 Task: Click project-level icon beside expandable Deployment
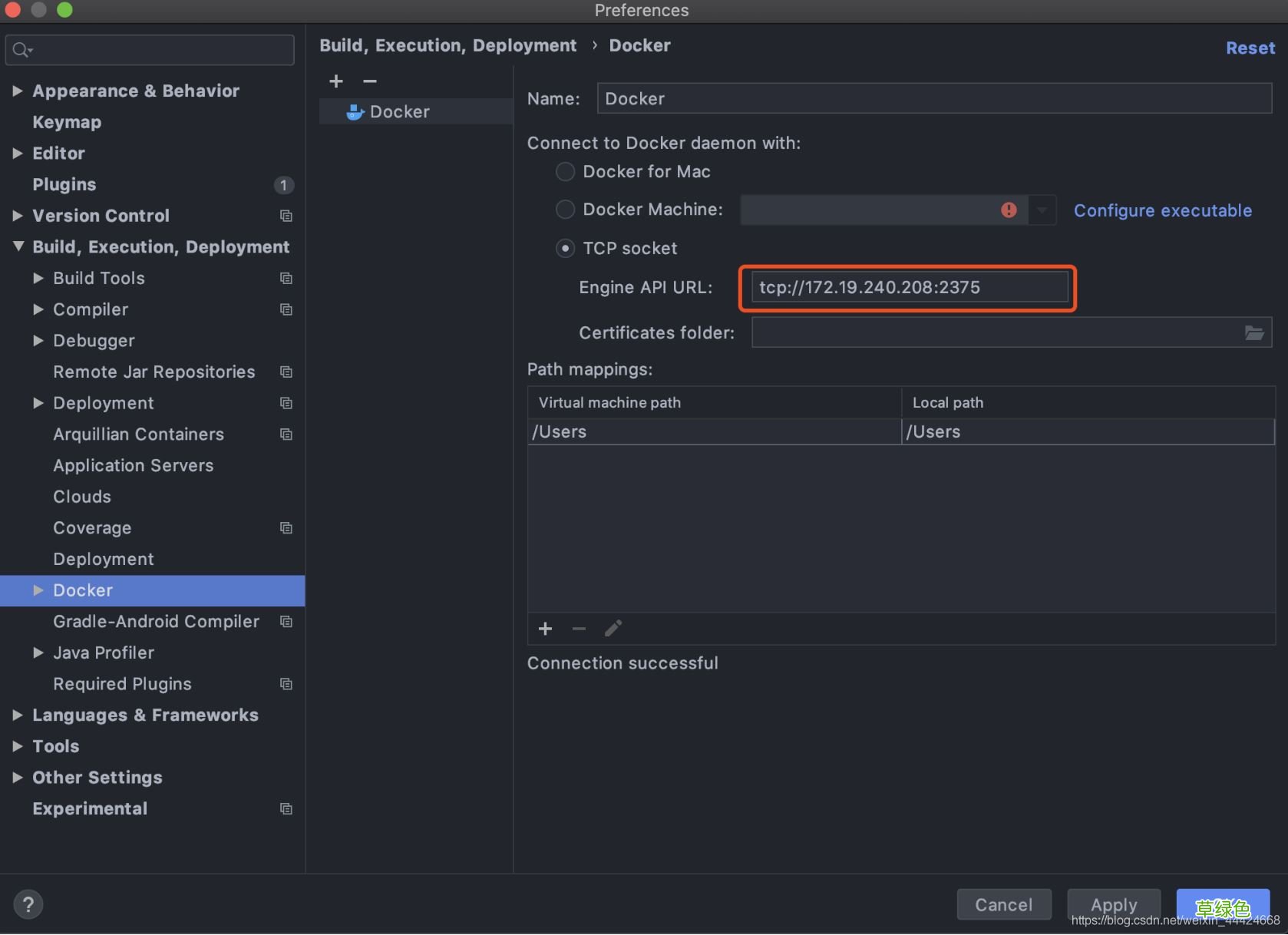(286, 403)
